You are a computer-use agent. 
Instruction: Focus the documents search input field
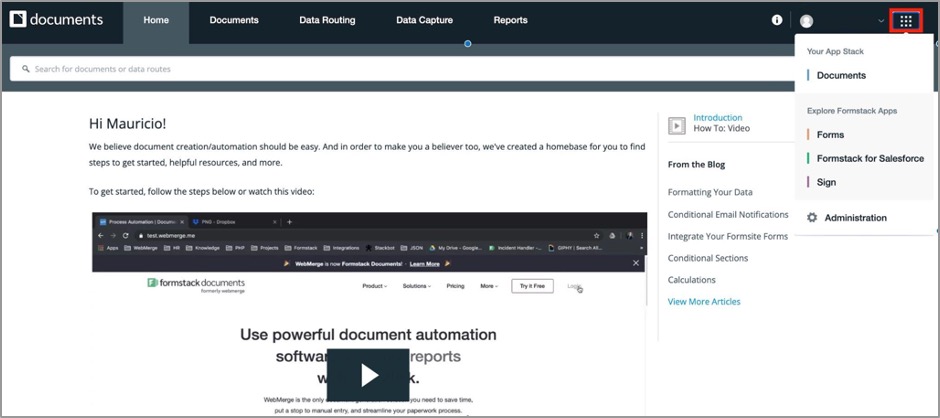400,69
